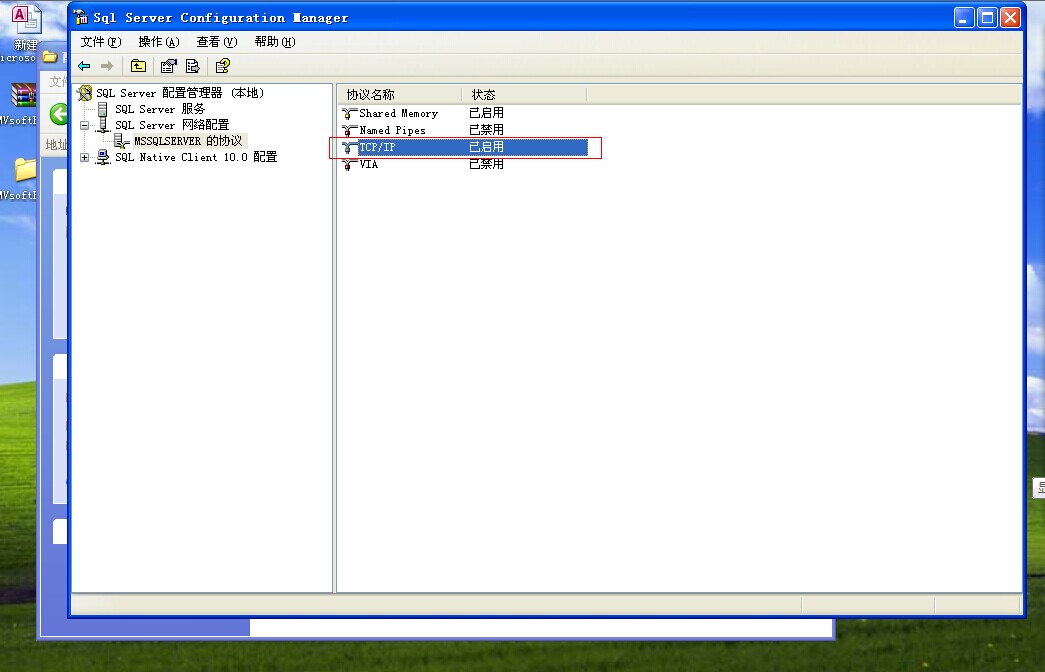Open Properties via the toolbar icon
Image resolution: width=1045 pixels, height=672 pixels.
pyautogui.click(x=168, y=65)
